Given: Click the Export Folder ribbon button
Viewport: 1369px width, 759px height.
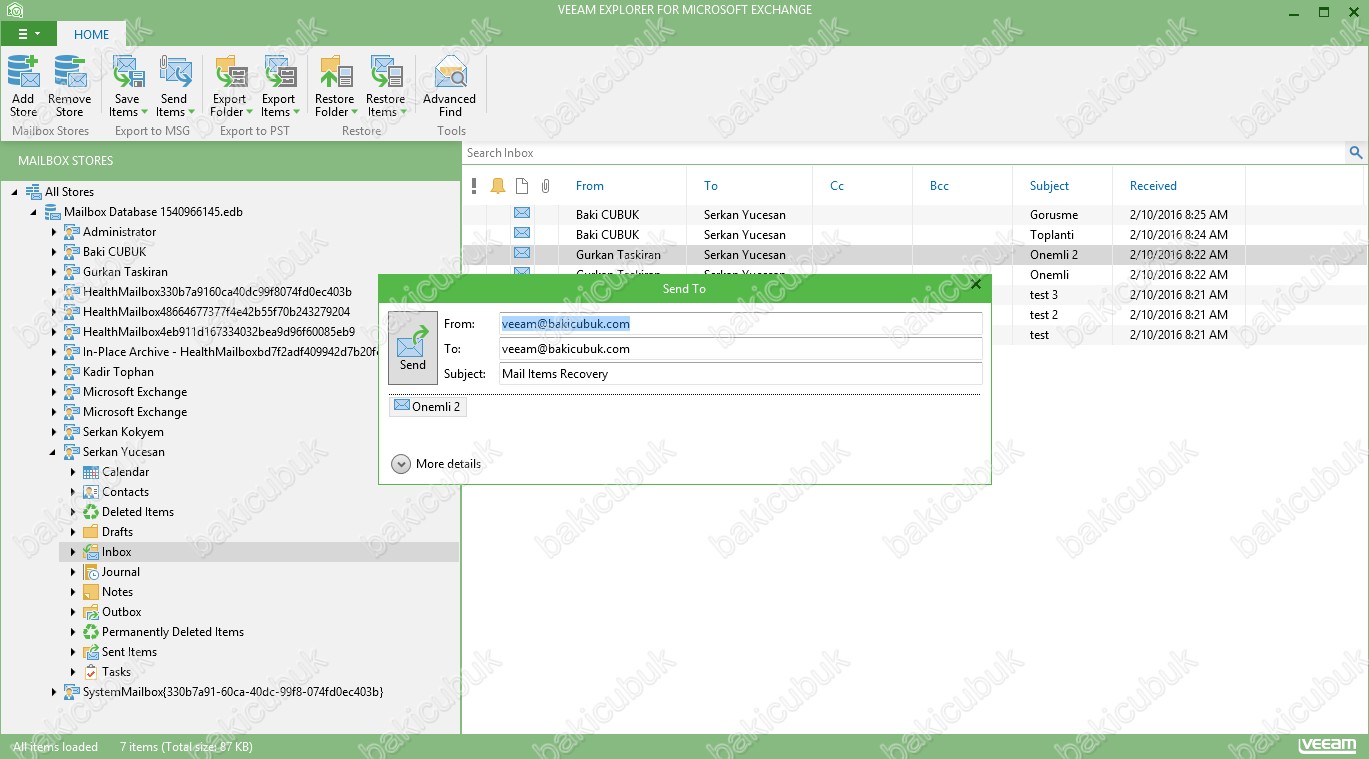Looking at the screenshot, I should pos(229,86).
